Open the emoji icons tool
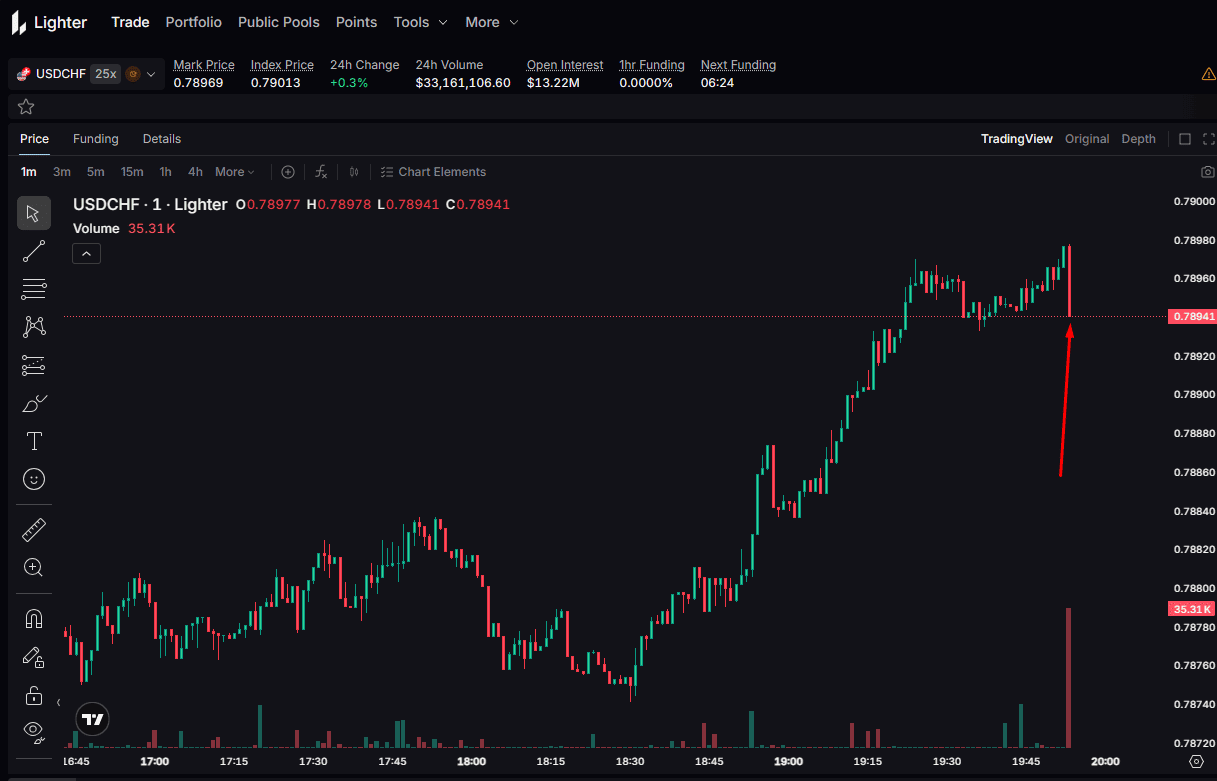 34,480
